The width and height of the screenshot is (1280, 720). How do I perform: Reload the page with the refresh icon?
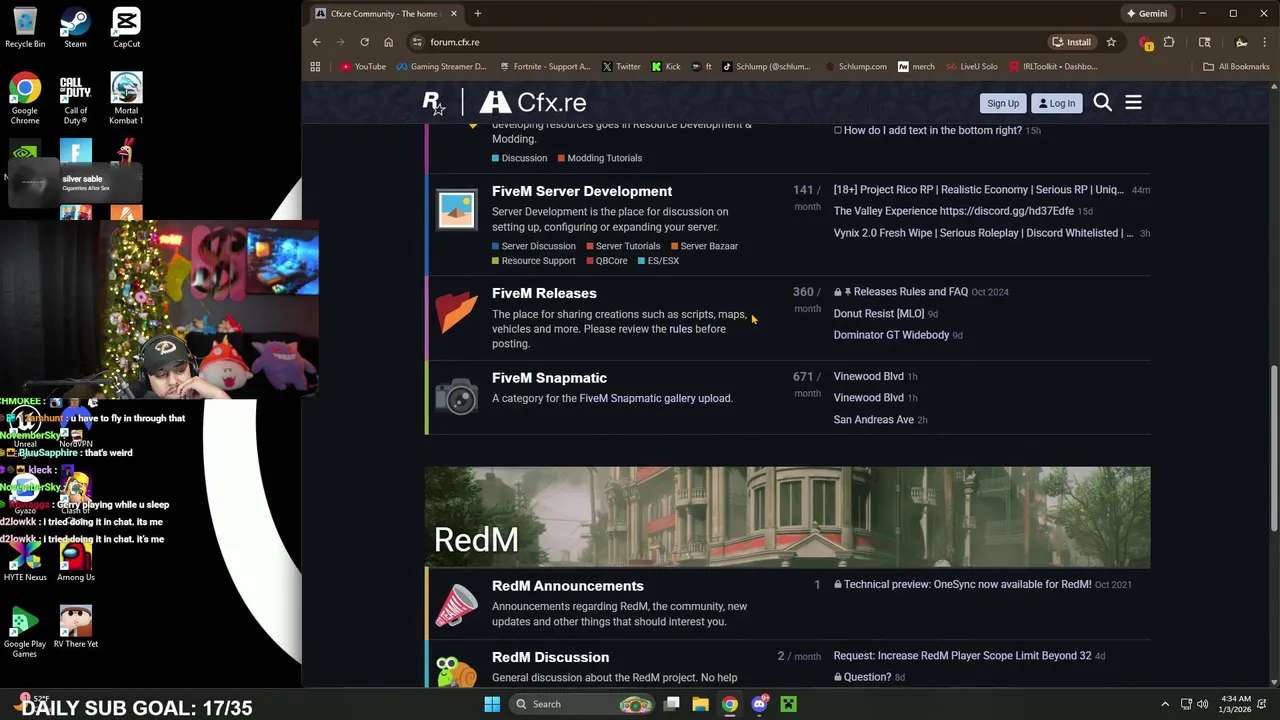pos(364,42)
